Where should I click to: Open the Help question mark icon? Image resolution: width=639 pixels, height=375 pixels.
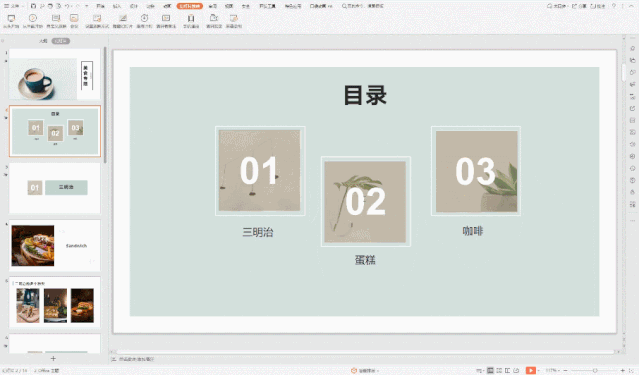click(x=614, y=6)
